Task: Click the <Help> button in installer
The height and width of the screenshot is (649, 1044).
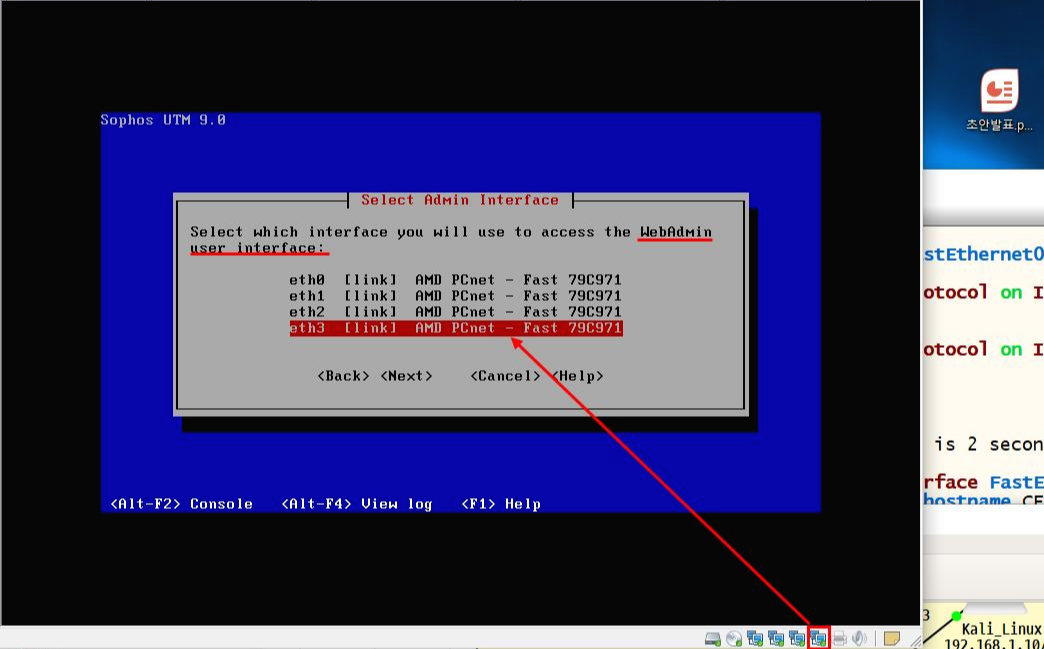Action: click(x=577, y=376)
